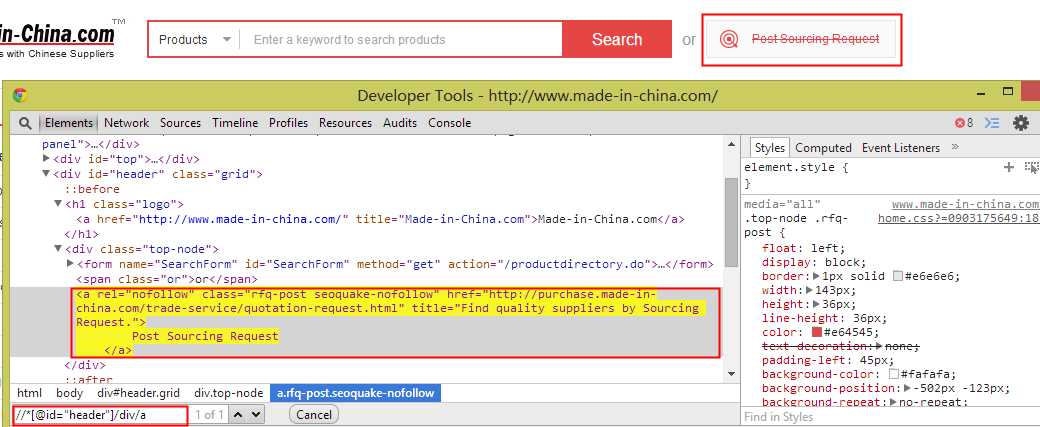Open the Products category dropdown

point(194,39)
